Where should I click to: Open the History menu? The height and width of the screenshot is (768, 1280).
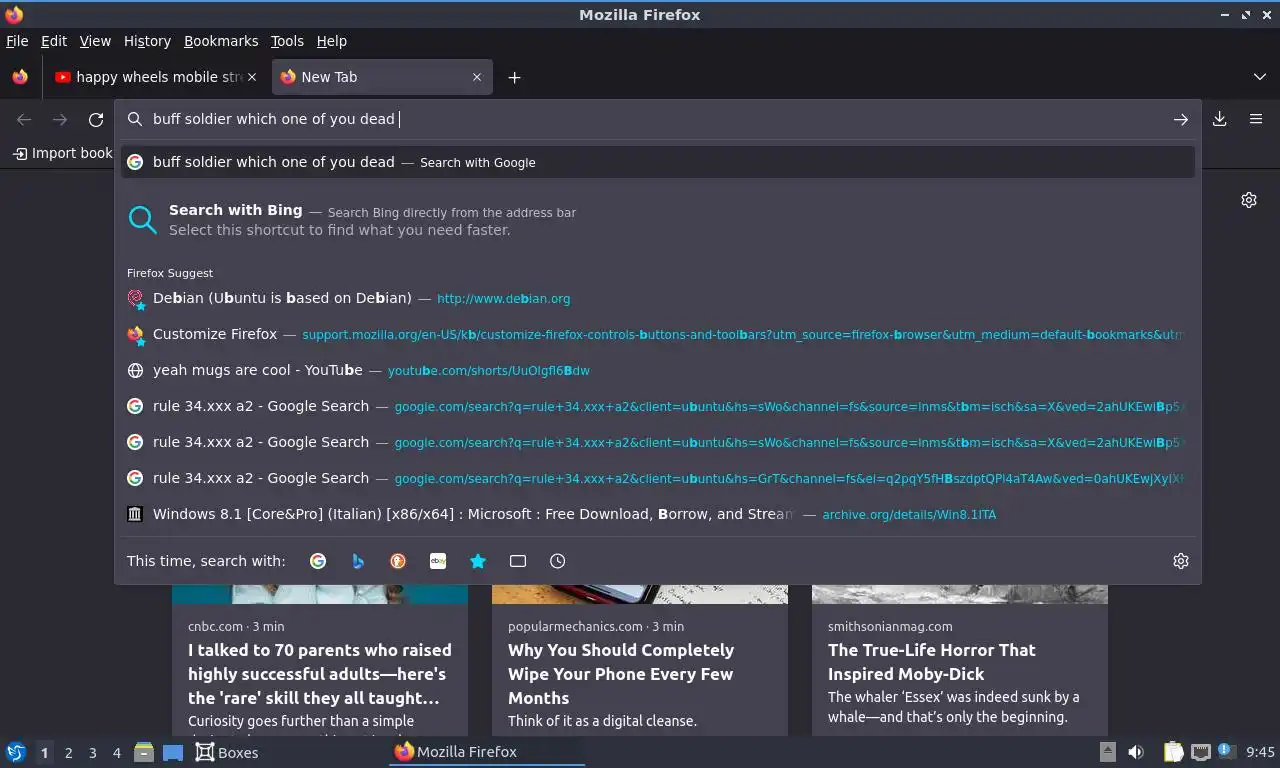point(147,41)
